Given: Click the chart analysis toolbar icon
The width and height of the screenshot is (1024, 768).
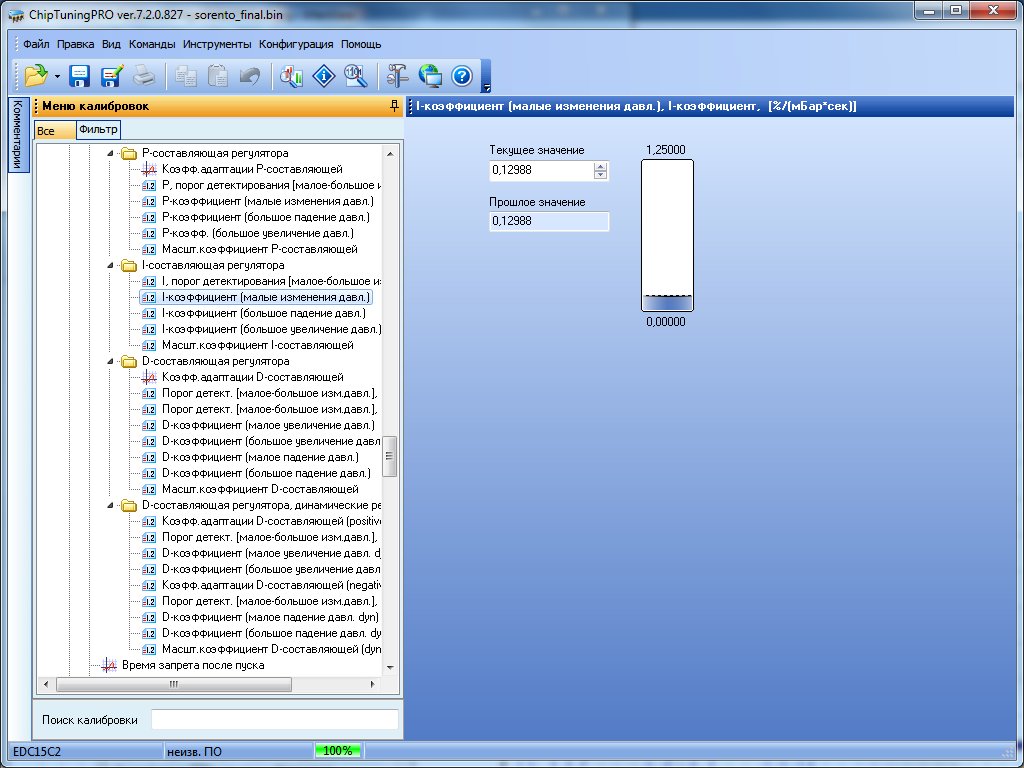Looking at the screenshot, I should [291, 76].
